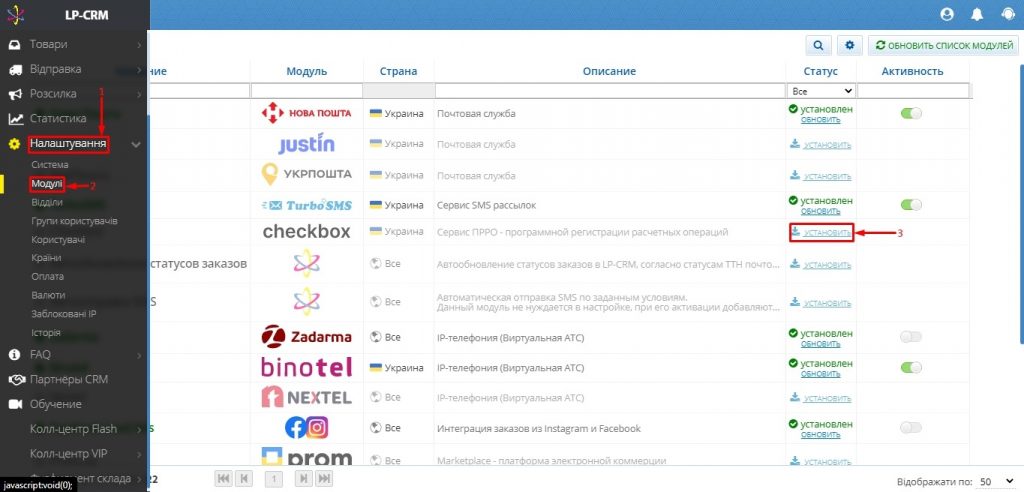
Task: Click установить link for Укрпошта module
Action: tap(827, 176)
